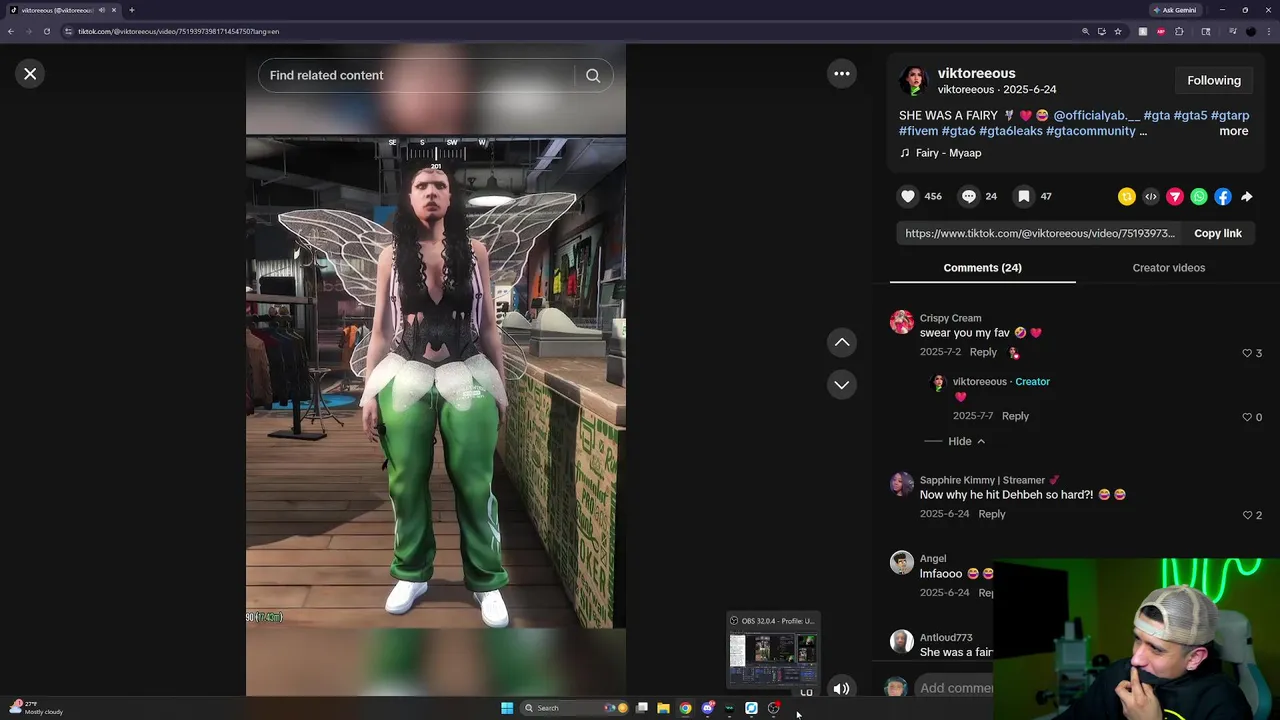The image size is (1280, 720).
Task: Open the ABP Adblock extension icon
Action: click(1161, 31)
